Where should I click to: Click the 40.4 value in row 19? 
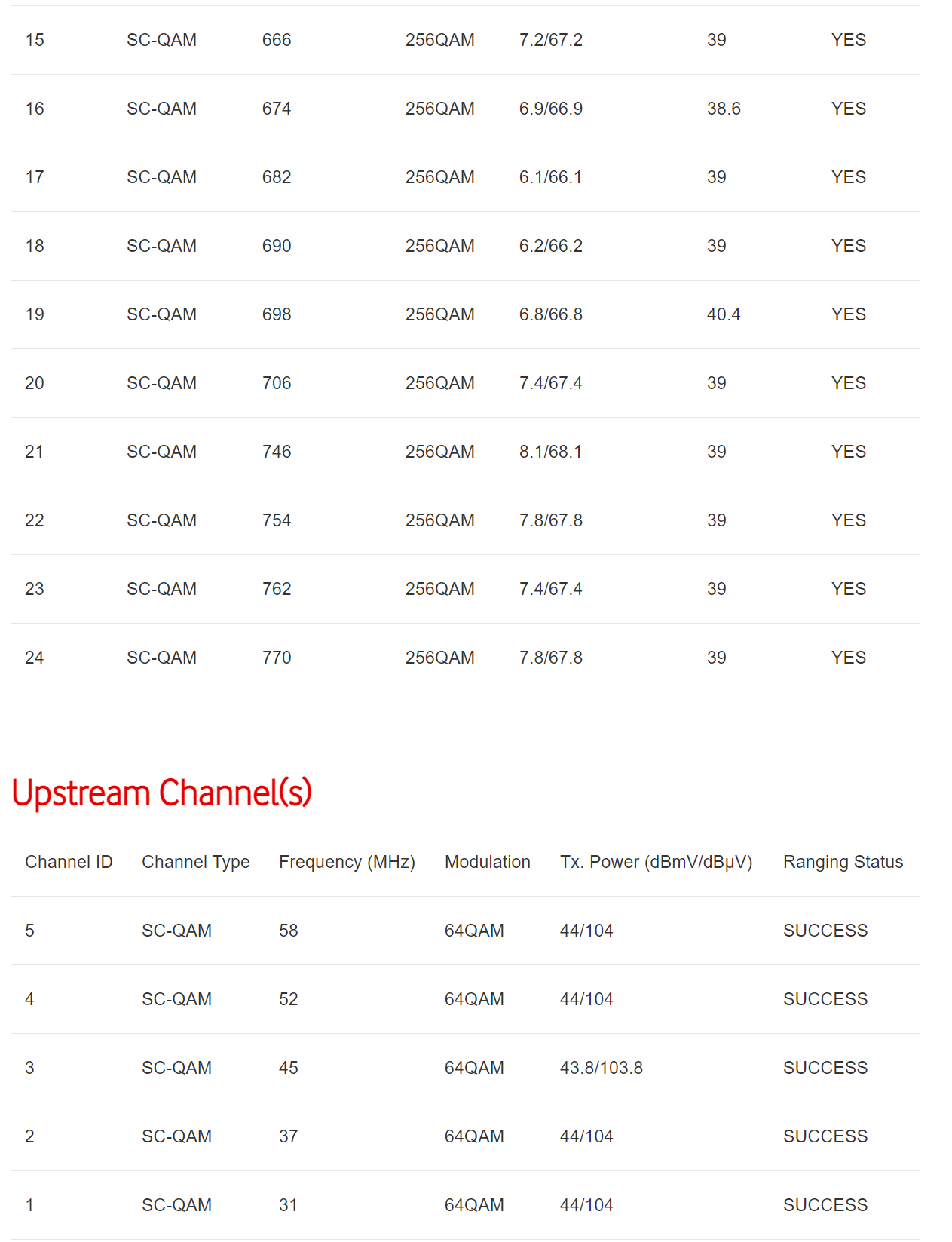tap(724, 314)
